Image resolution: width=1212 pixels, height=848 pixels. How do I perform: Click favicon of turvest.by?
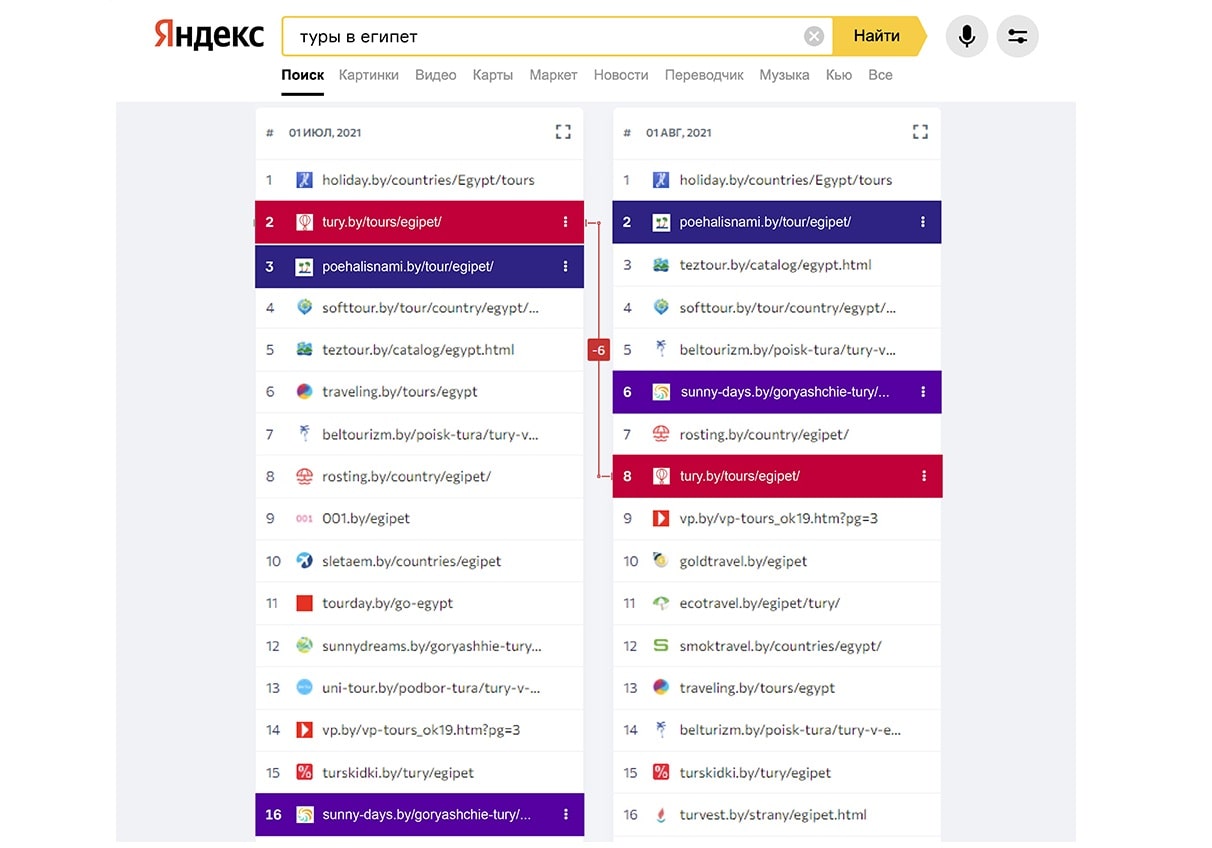[x=661, y=814]
